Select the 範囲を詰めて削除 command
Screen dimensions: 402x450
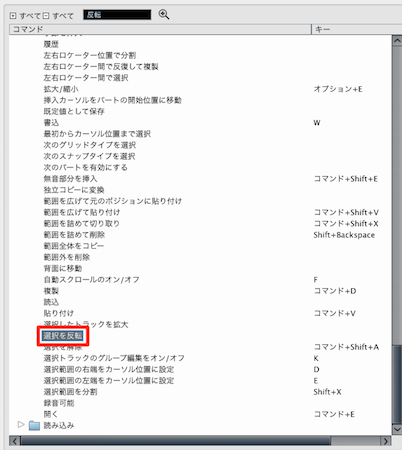(74, 235)
